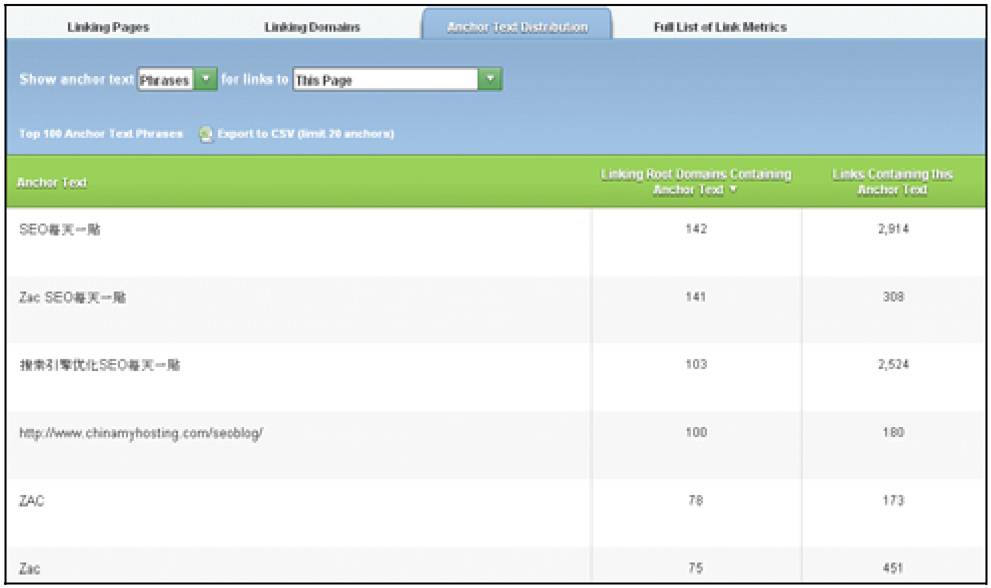Viewport: 991px width, 588px height.
Task: Open the Phrases anchor text dropdown
Action: [x=178, y=80]
